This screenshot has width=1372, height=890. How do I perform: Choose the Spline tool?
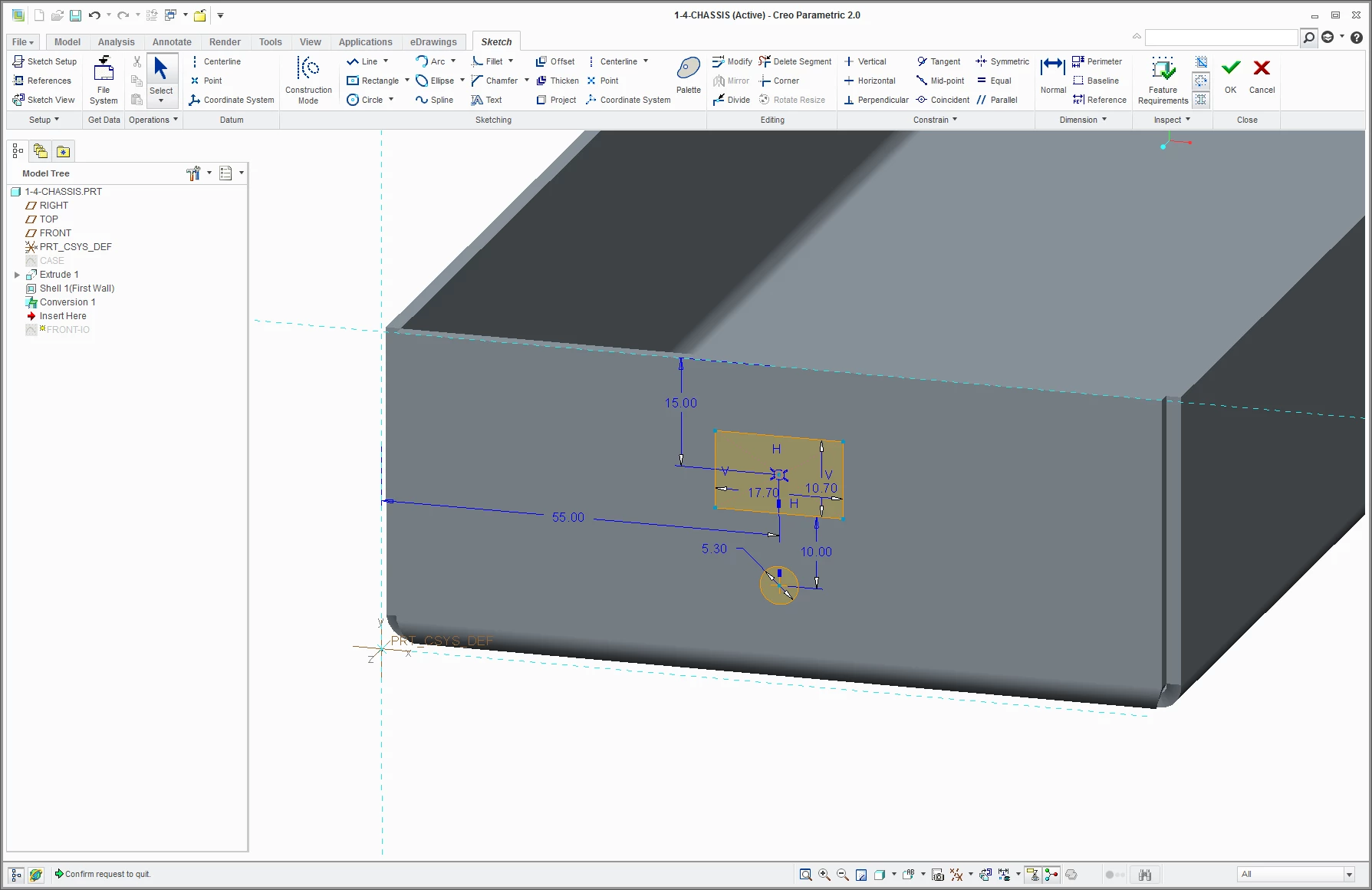tap(434, 100)
